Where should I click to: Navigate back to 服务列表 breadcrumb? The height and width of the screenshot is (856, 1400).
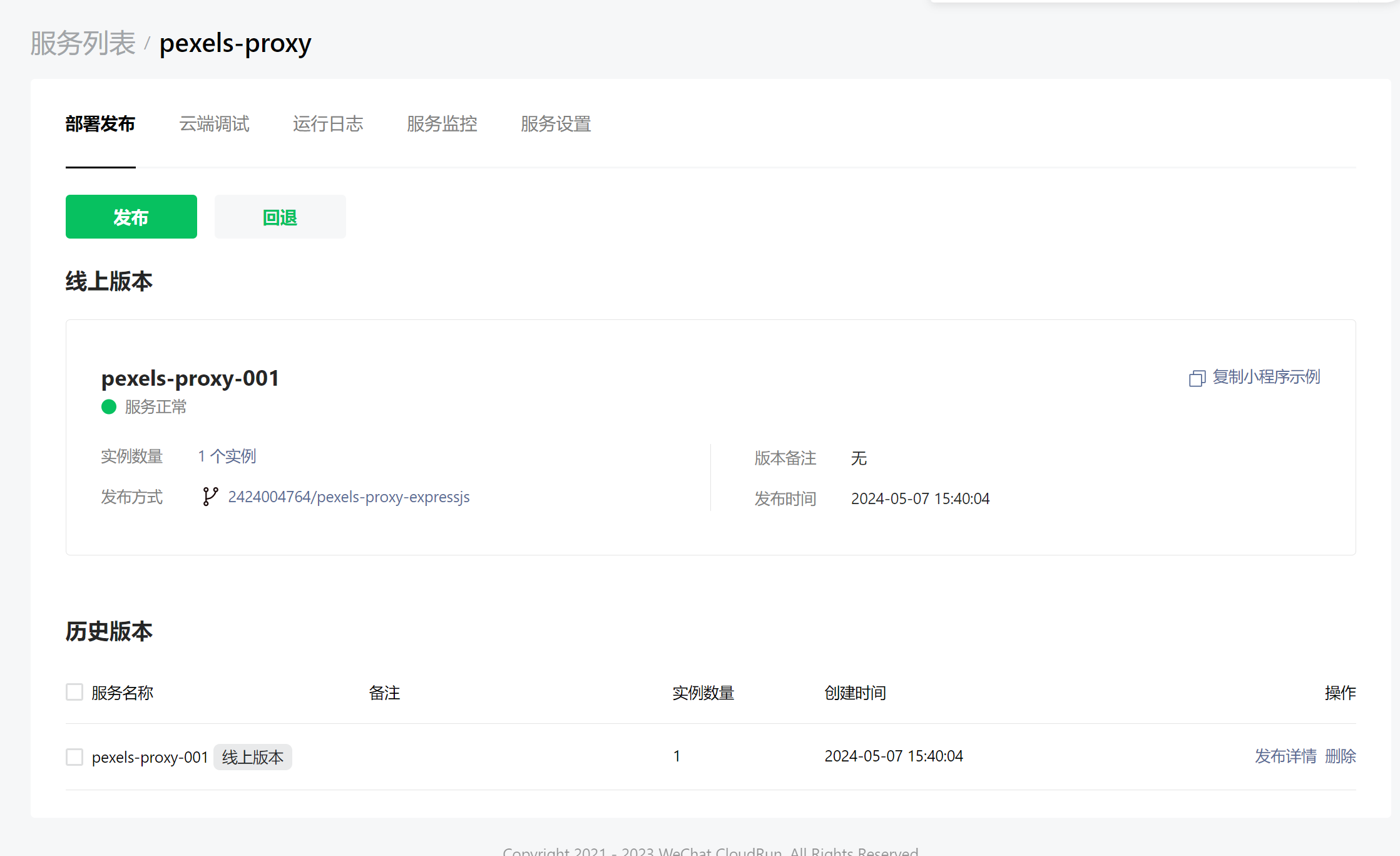tap(83, 43)
